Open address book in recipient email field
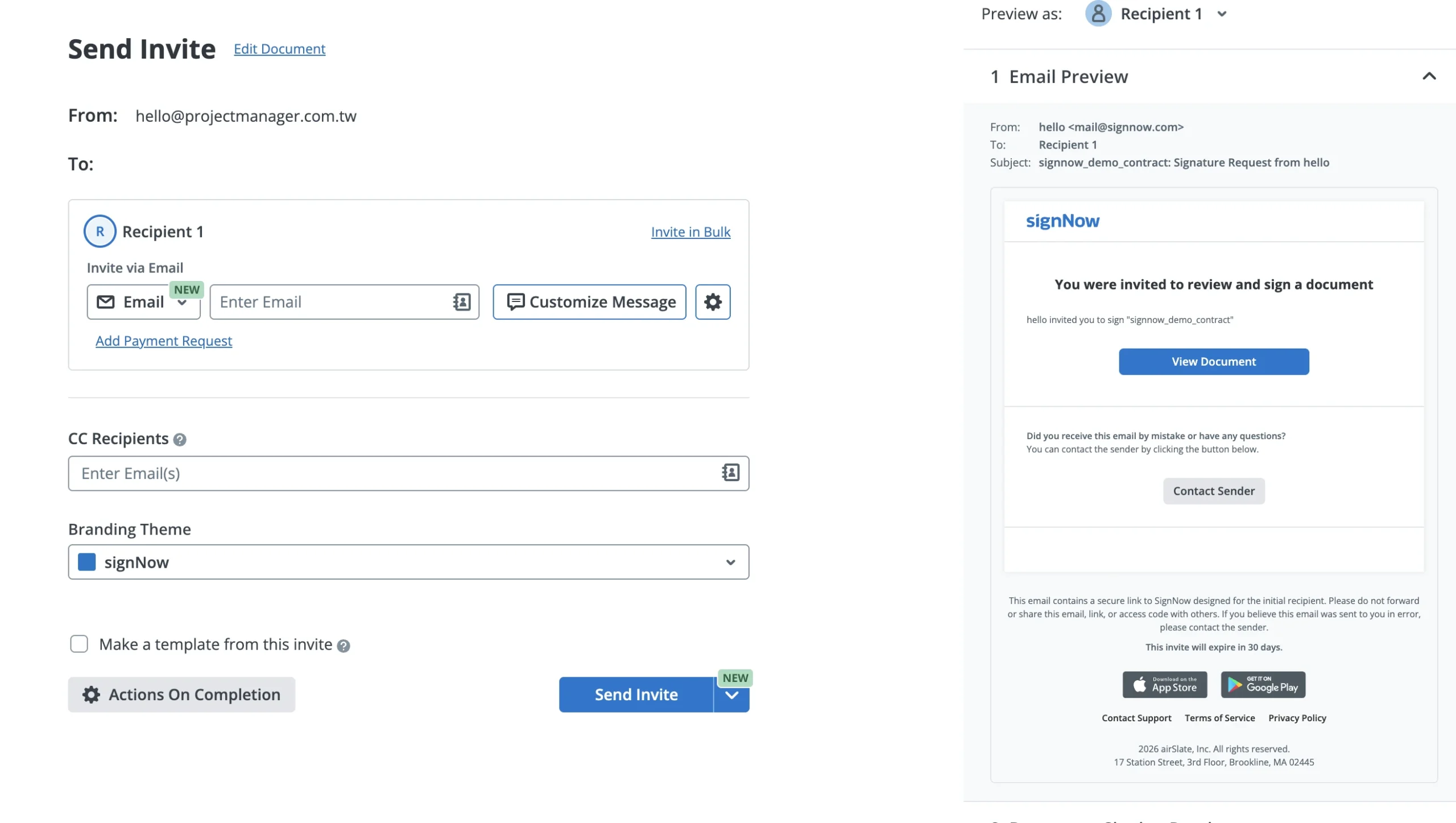The image size is (1456, 823). click(x=462, y=302)
